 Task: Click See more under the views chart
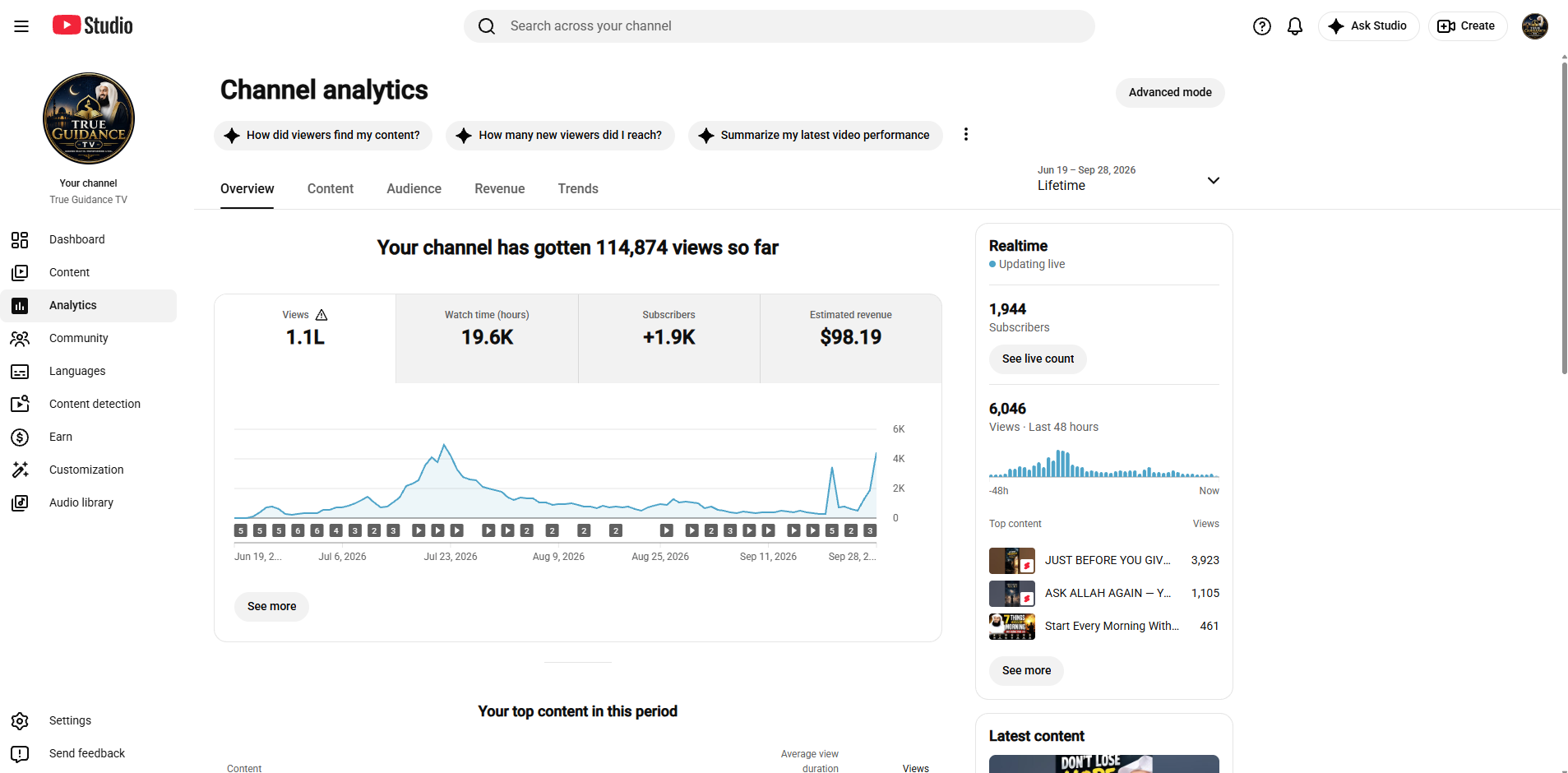(271, 606)
